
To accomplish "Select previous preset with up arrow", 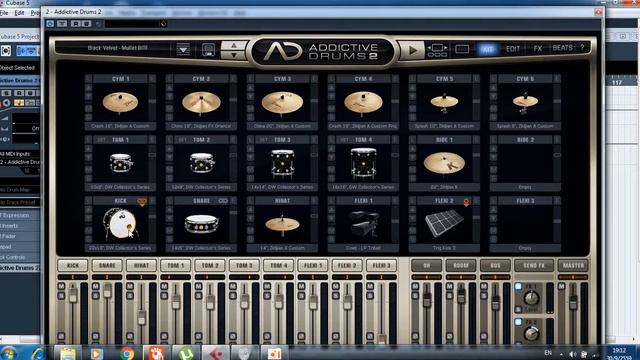I will [x=234, y=45].
